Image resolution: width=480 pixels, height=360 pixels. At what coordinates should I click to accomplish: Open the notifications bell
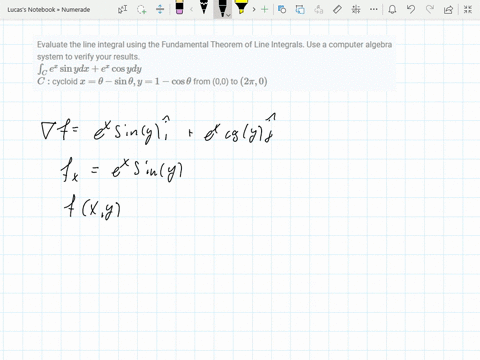tap(392, 9)
